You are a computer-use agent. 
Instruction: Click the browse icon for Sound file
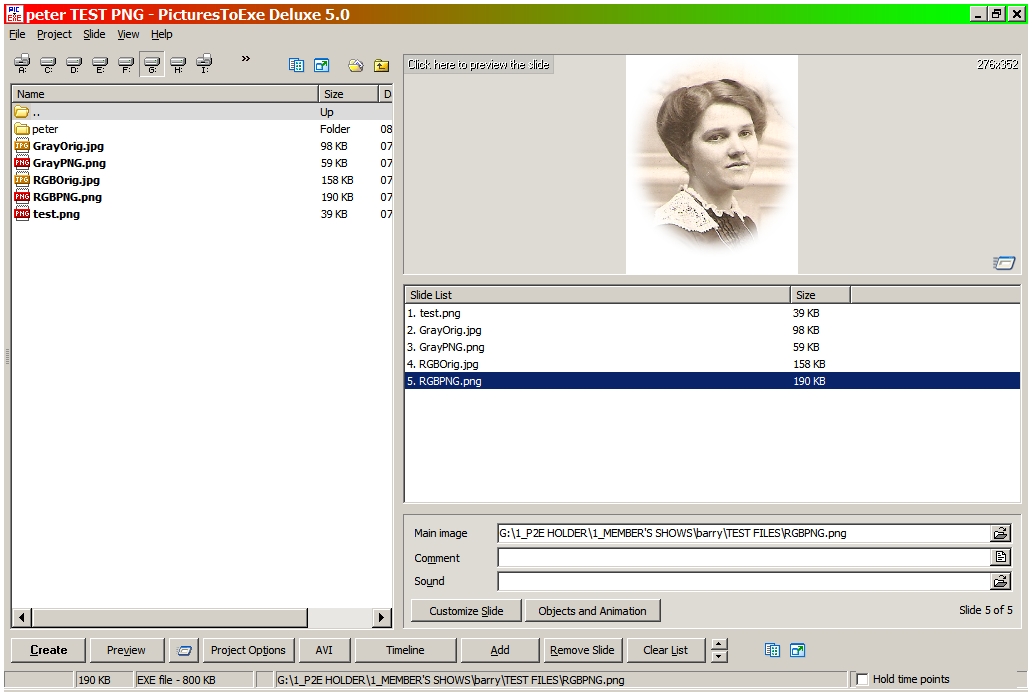click(1000, 581)
